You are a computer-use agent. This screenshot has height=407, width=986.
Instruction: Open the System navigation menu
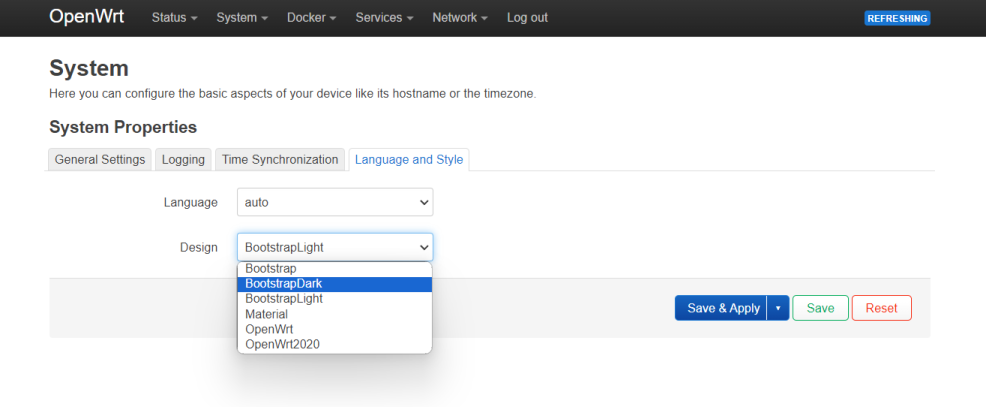[242, 18]
